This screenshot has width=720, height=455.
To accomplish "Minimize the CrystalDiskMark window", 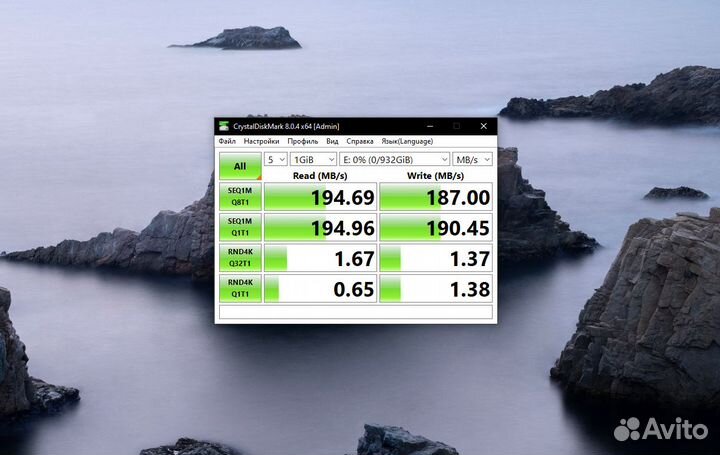I will (428, 126).
